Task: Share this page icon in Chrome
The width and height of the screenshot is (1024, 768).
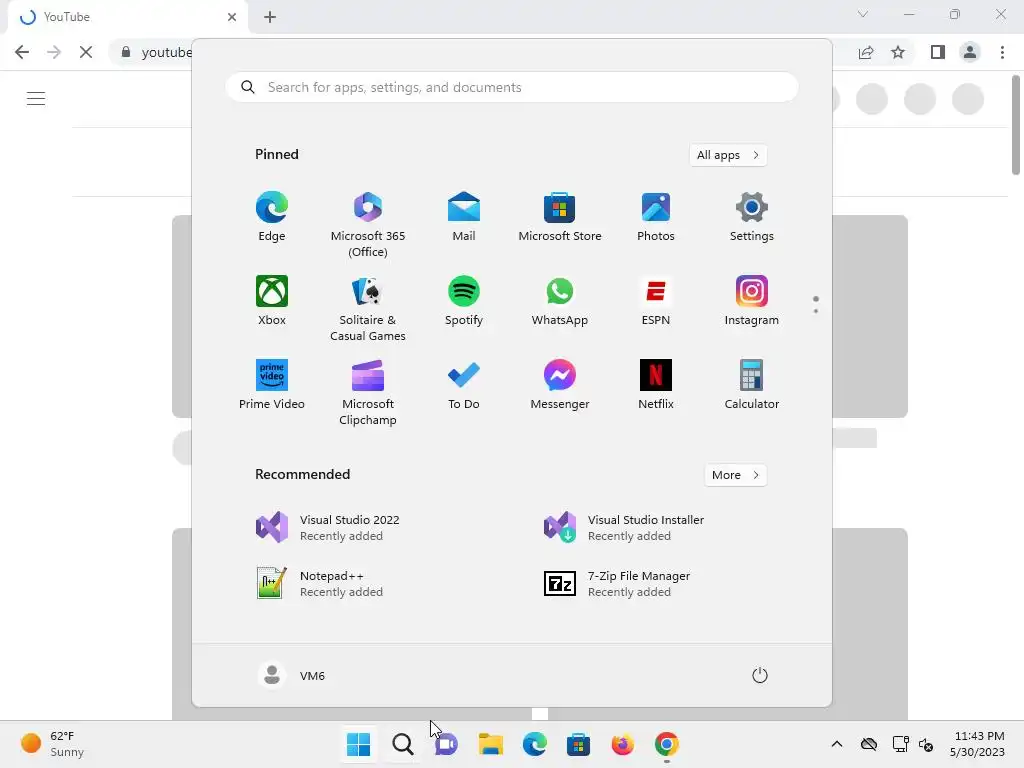Action: 866,52
